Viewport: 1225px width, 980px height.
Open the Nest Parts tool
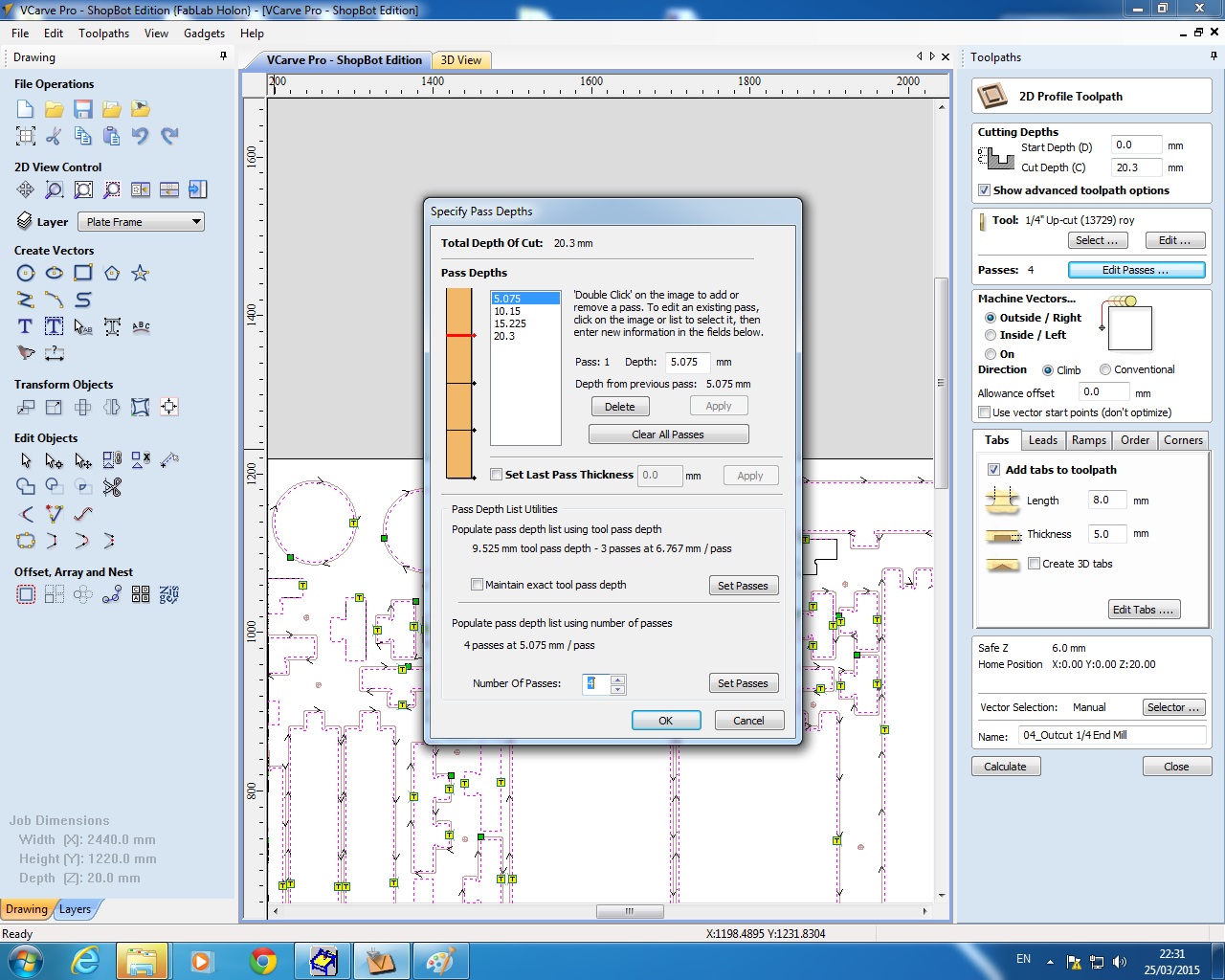[x=169, y=595]
